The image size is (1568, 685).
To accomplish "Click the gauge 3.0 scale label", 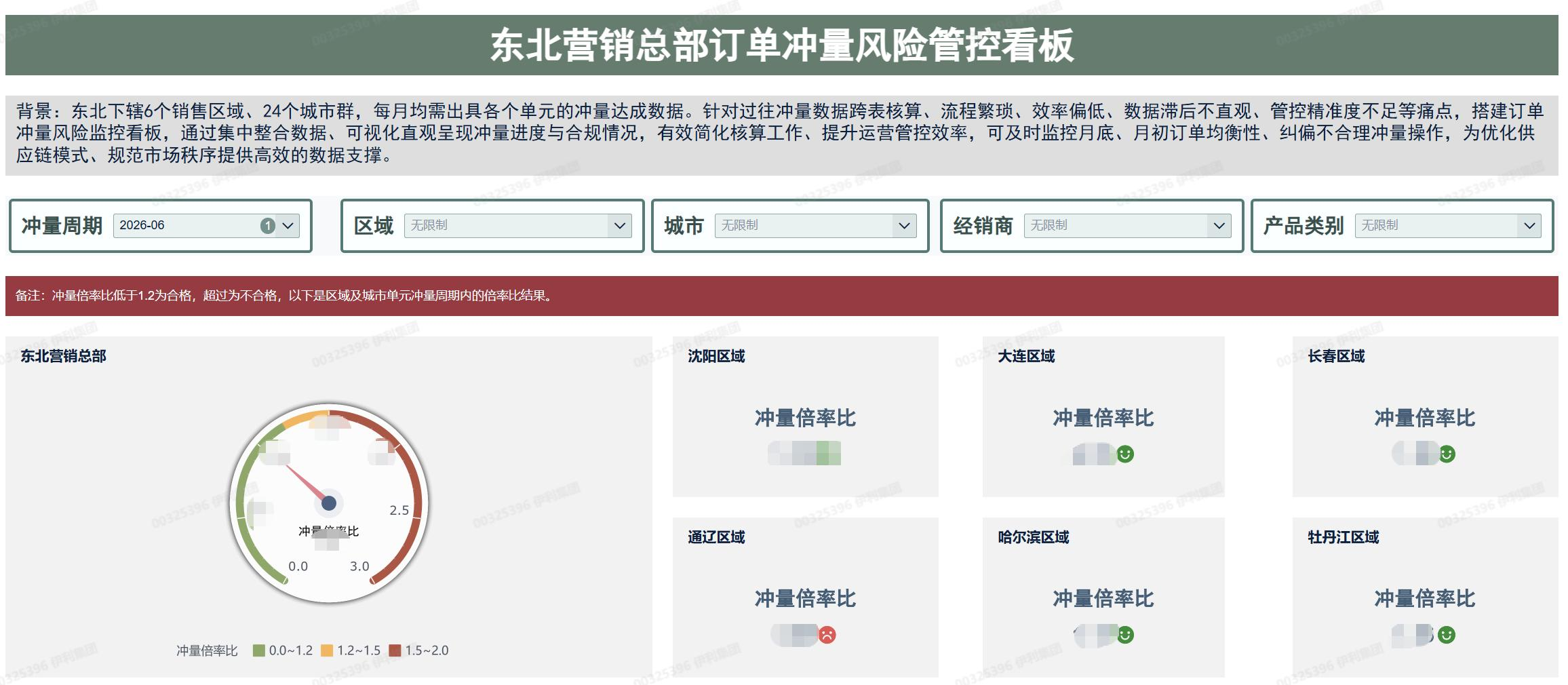I will tap(359, 566).
